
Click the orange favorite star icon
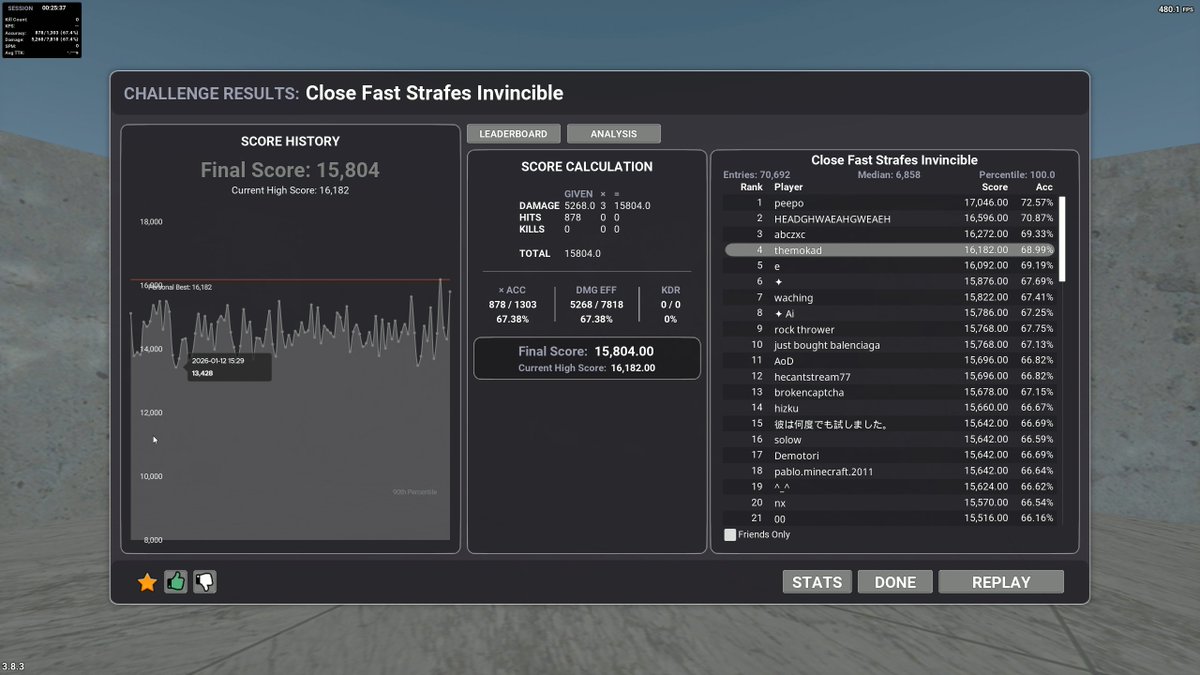pos(147,582)
